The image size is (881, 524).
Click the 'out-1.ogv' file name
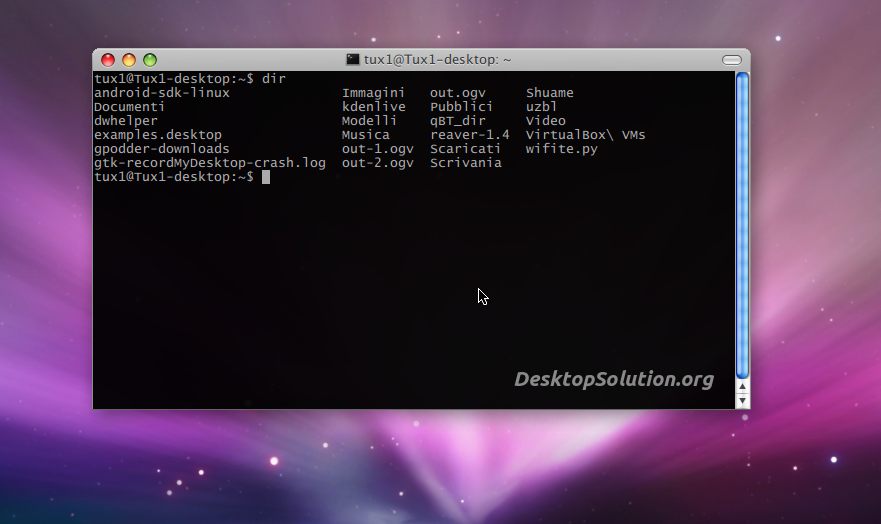click(x=378, y=149)
